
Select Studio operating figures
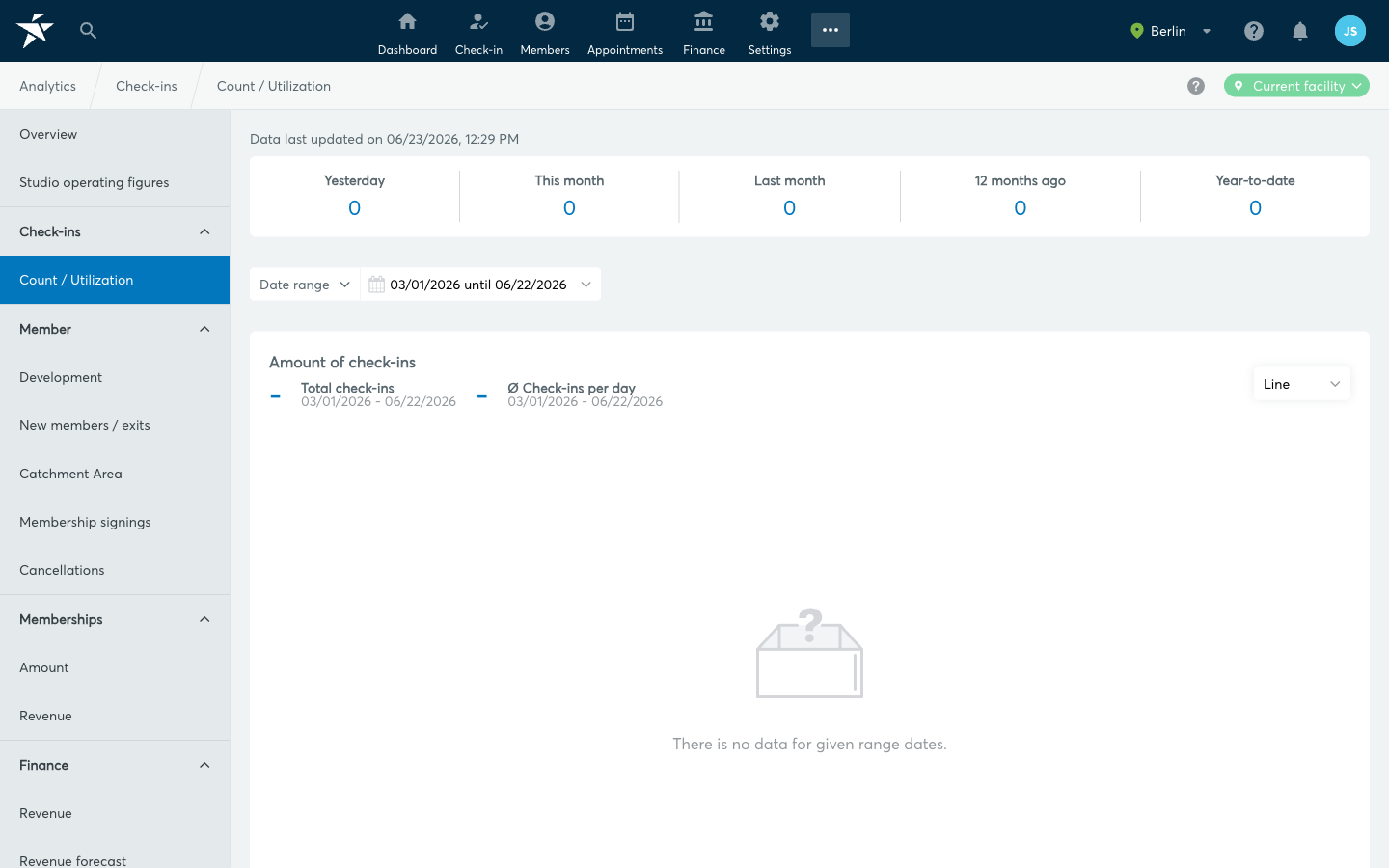[115, 182]
